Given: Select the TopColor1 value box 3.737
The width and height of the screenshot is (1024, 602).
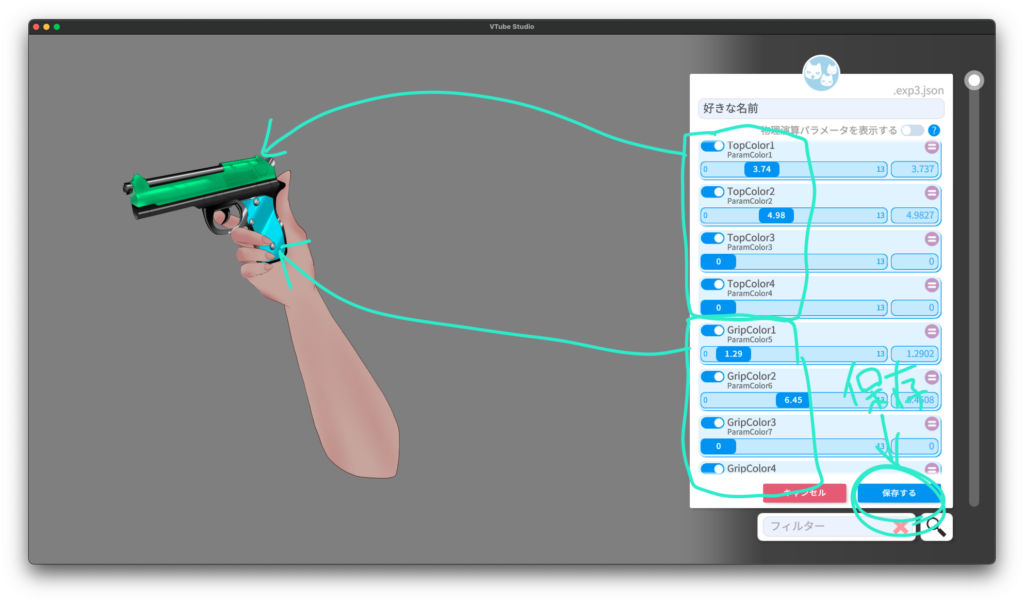Looking at the screenshot, I should (916, 170).
